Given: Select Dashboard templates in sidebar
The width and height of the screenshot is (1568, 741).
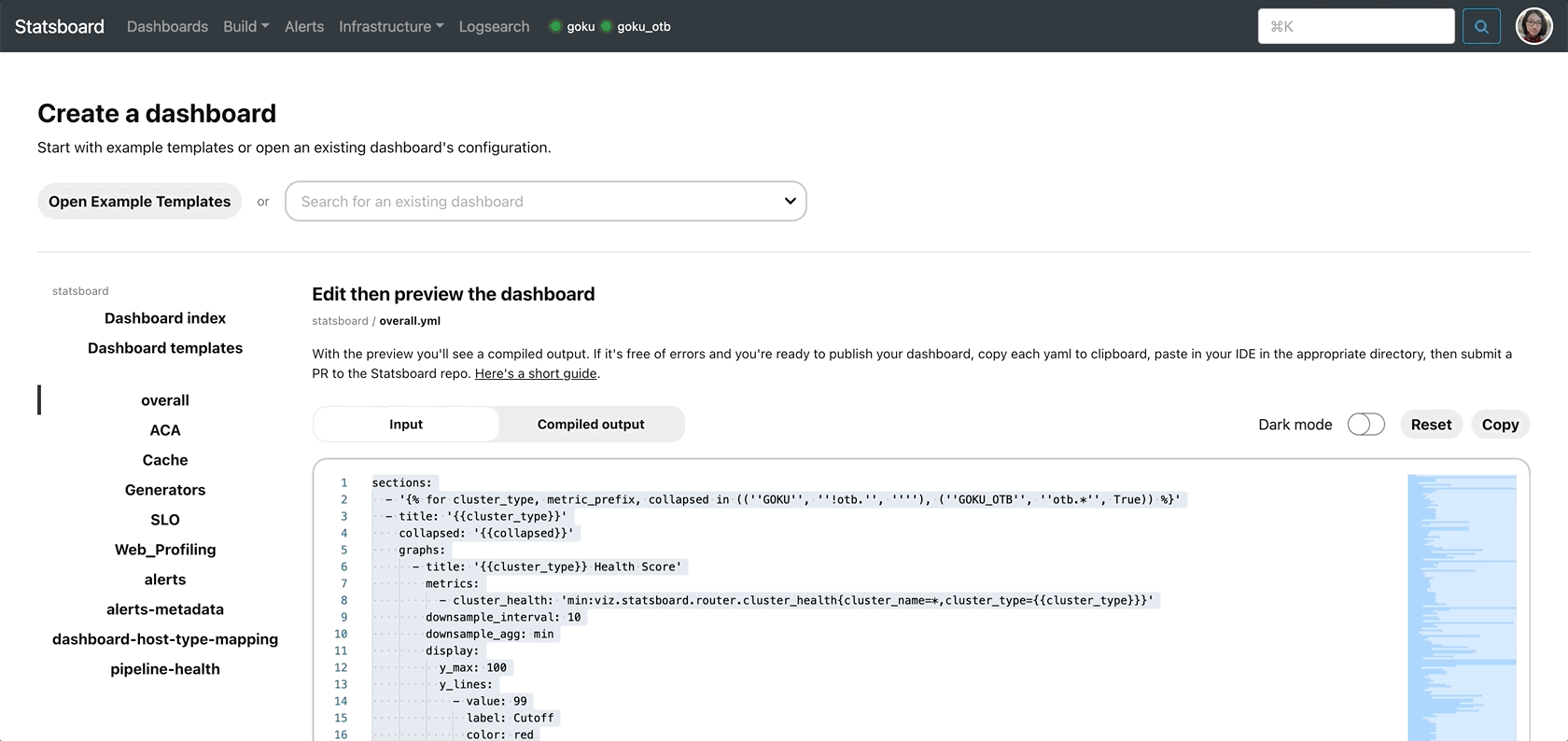Looking at the screenshot, I should [x=165, y=348].
